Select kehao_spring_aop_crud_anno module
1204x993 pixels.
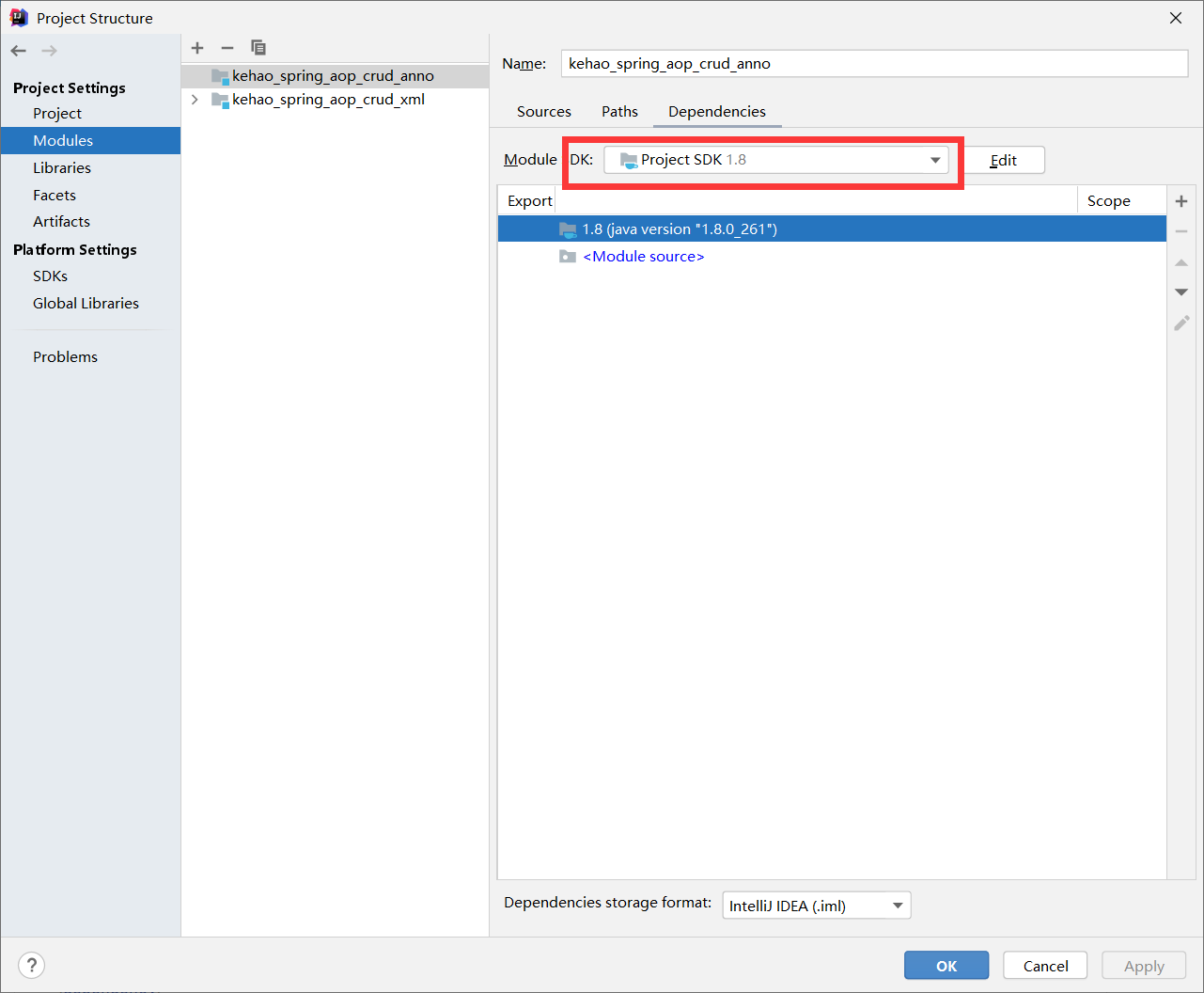[335, 76]
